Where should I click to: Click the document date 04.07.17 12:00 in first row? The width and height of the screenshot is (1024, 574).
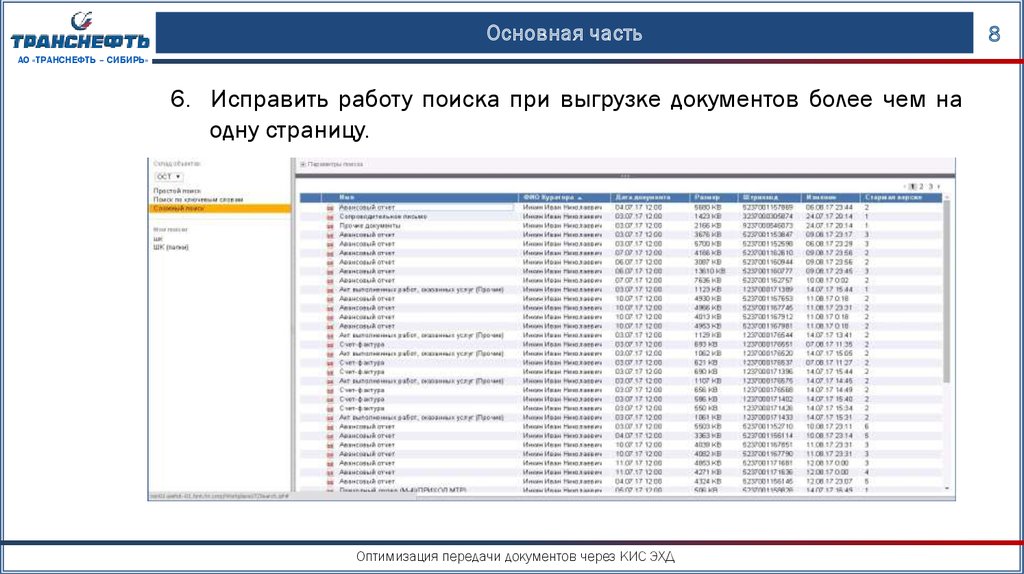[638, 207]
